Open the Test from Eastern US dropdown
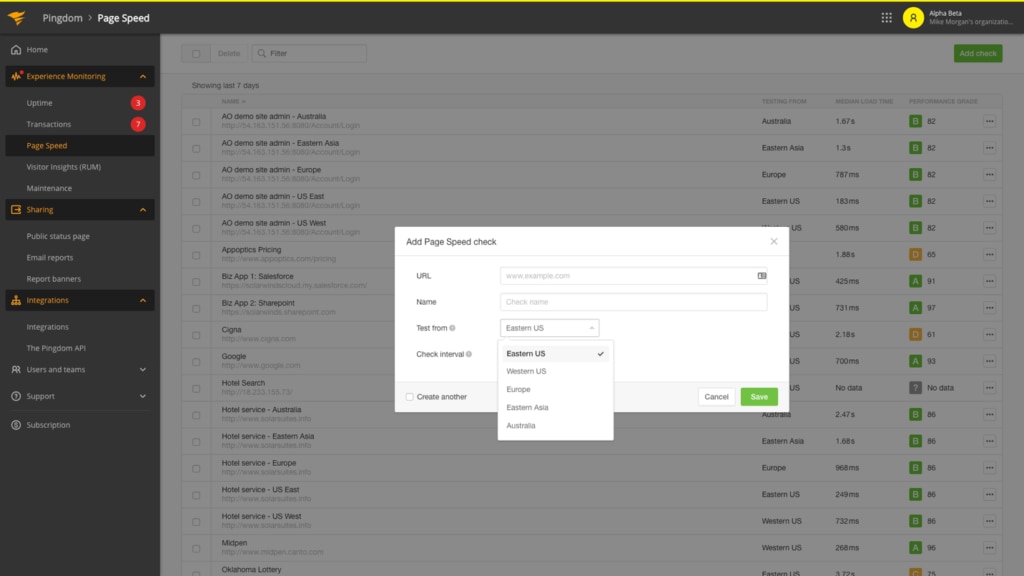The width and height of the screenshot is (1024, 576). coord(549,328)
